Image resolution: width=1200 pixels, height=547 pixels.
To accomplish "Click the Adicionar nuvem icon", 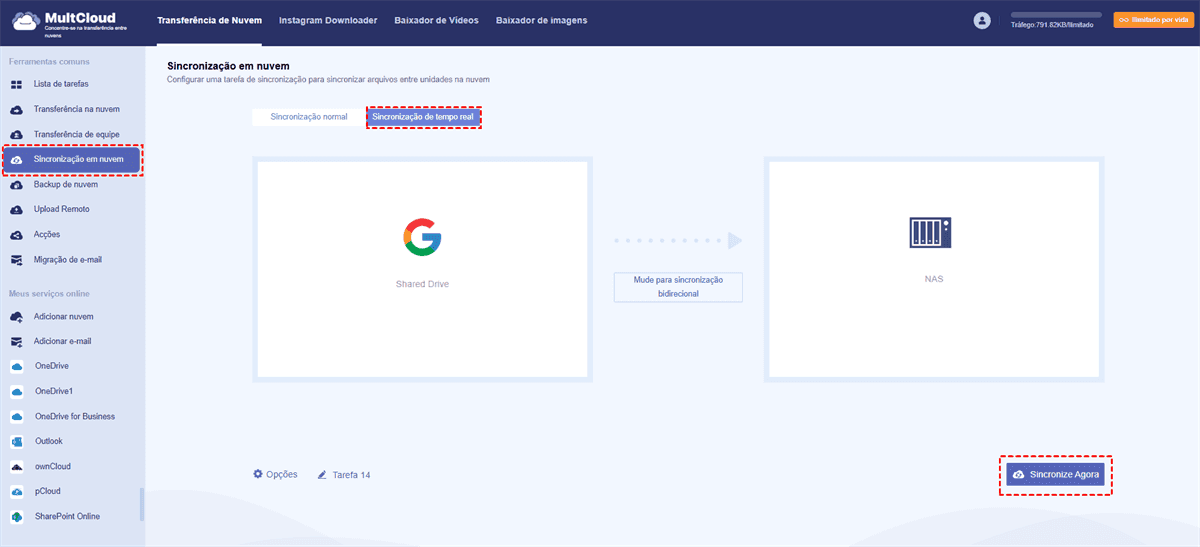I will [x=16, y=316].
